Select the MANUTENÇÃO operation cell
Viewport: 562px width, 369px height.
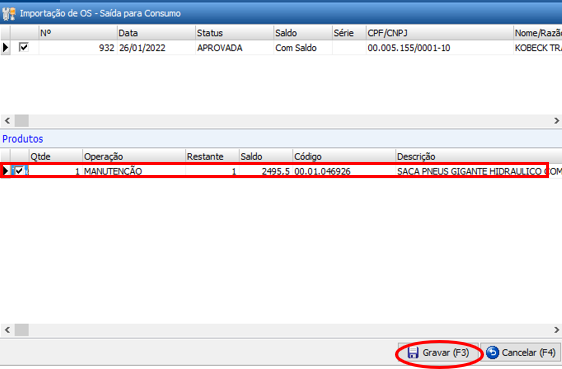tap(134, 171)
